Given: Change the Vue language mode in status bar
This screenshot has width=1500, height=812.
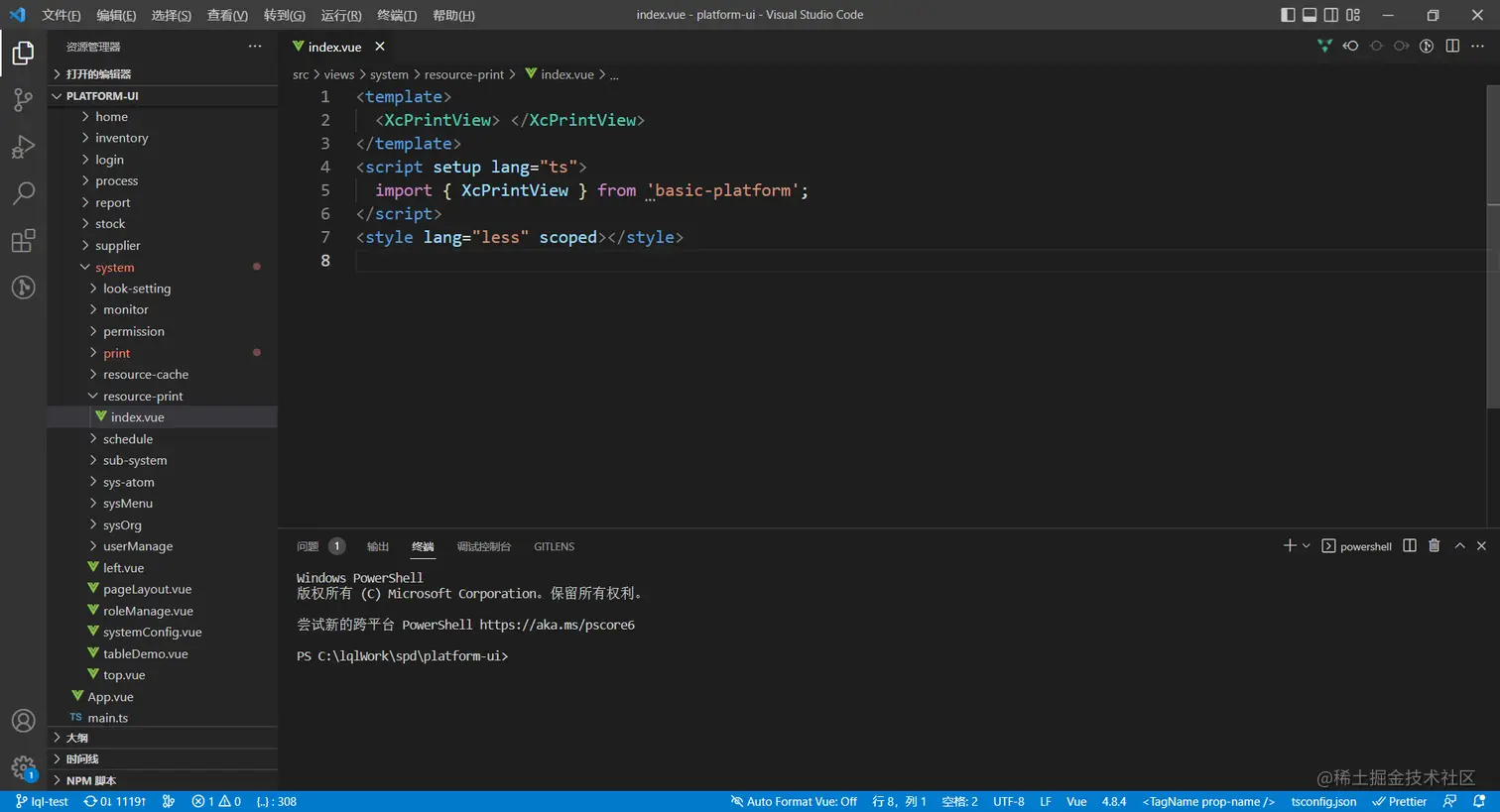Looking at the screenshot, I should click(1076, 801).
